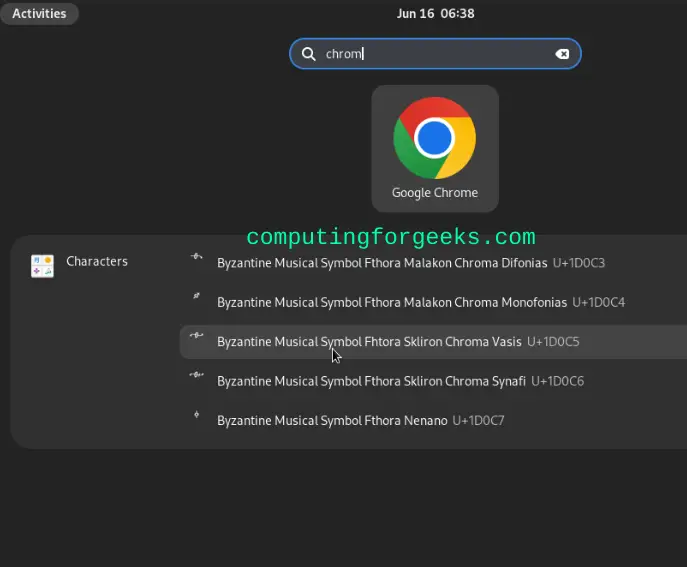Open the Characters app icon
This screenshot has width=687, height=567.
[x=42, y=266]
